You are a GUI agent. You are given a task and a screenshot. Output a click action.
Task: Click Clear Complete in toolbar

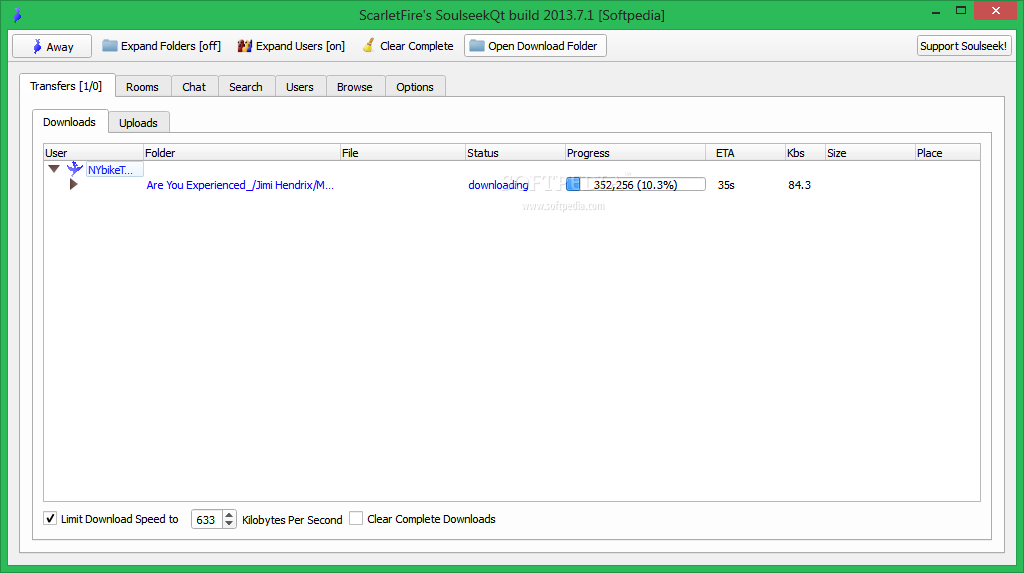408,46
